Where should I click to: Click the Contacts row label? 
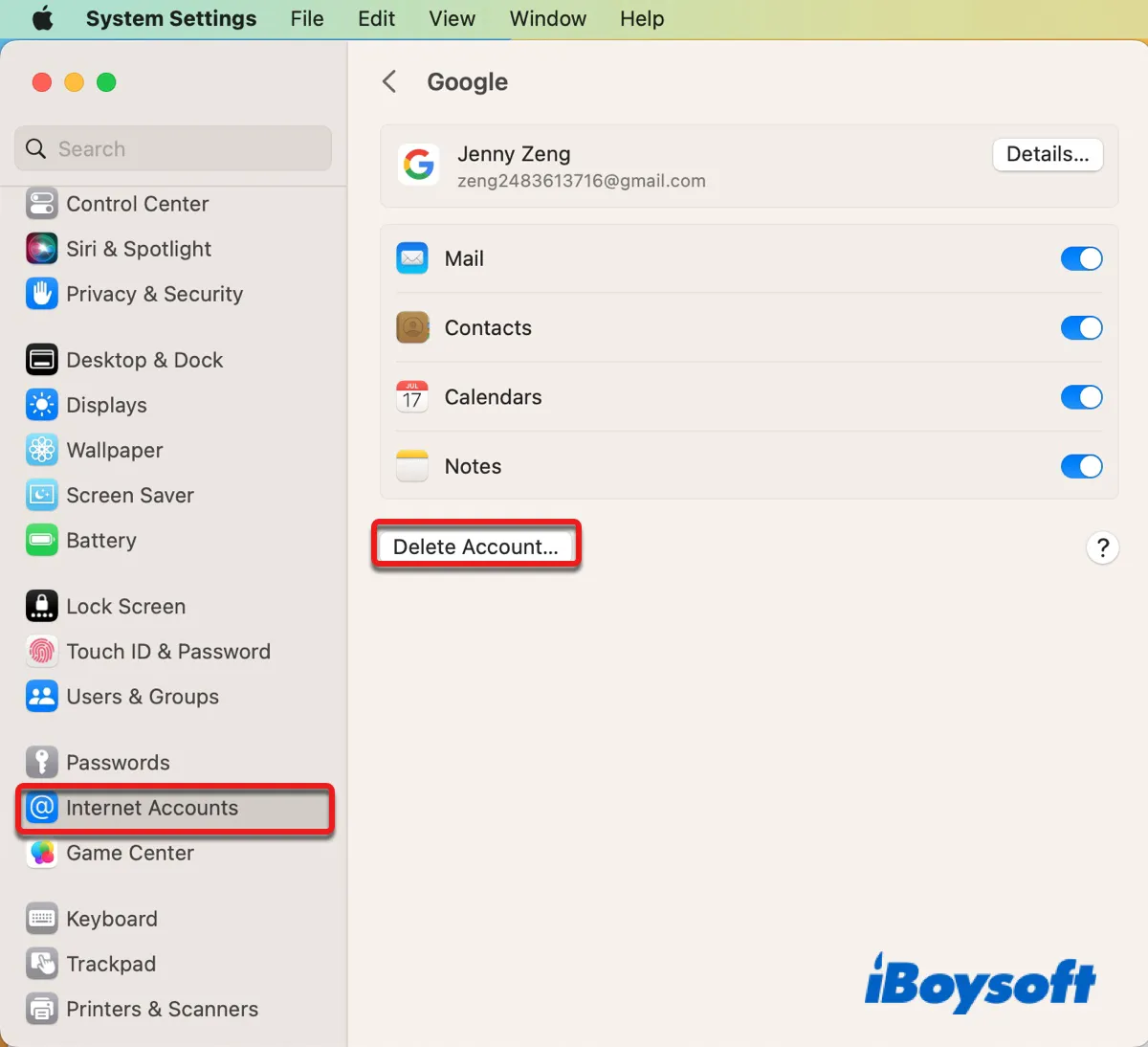tap(488, 327)
